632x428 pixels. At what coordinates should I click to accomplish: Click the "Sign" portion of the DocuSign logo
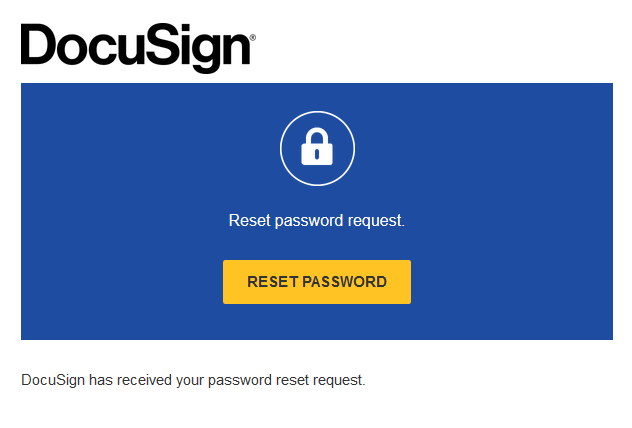coord(204,47)
